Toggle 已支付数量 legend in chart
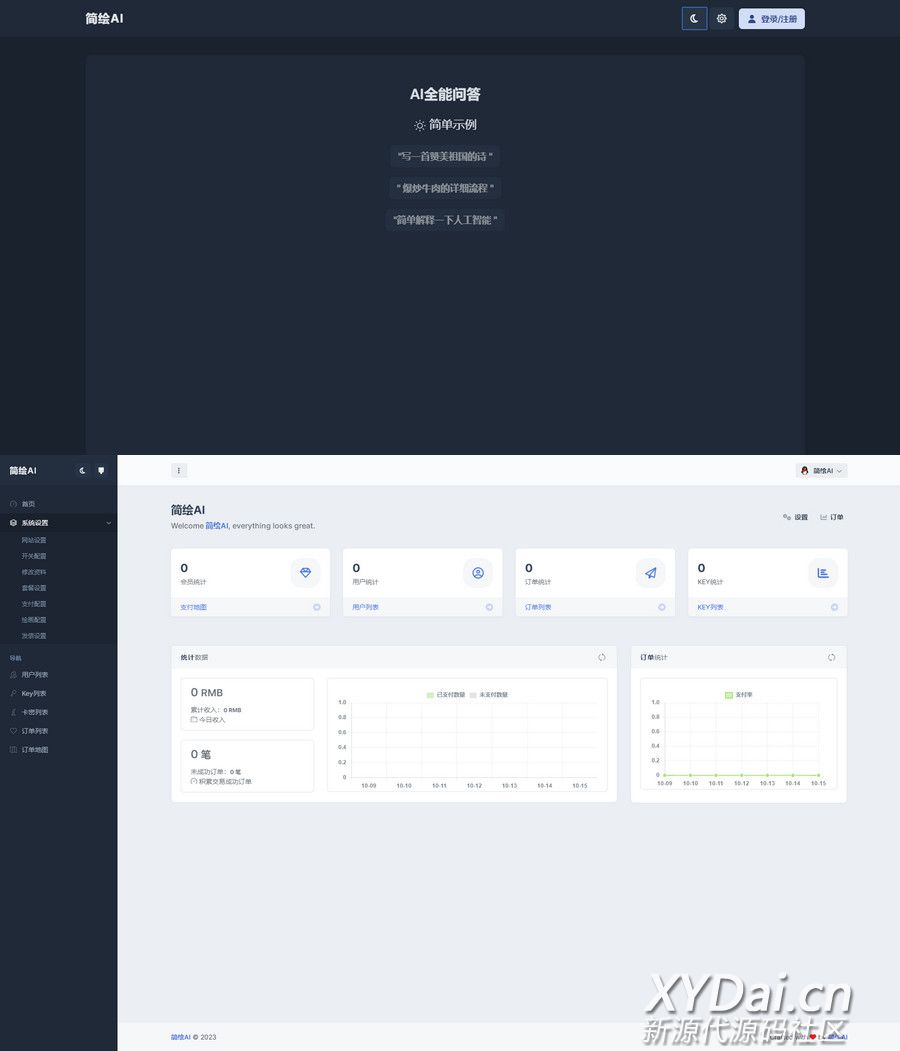 (x=445, y=694)
